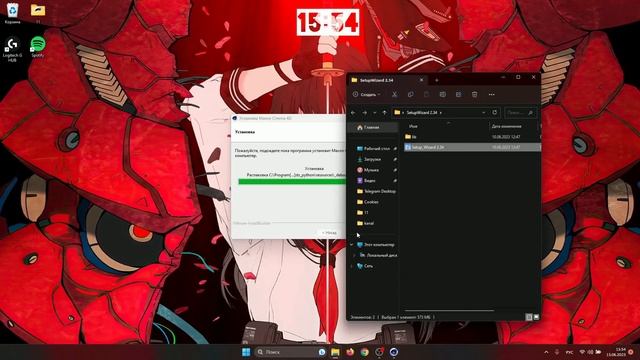Click the SetupWizard 2.34 address bar path
640x360 pixels.
point(422,112)
